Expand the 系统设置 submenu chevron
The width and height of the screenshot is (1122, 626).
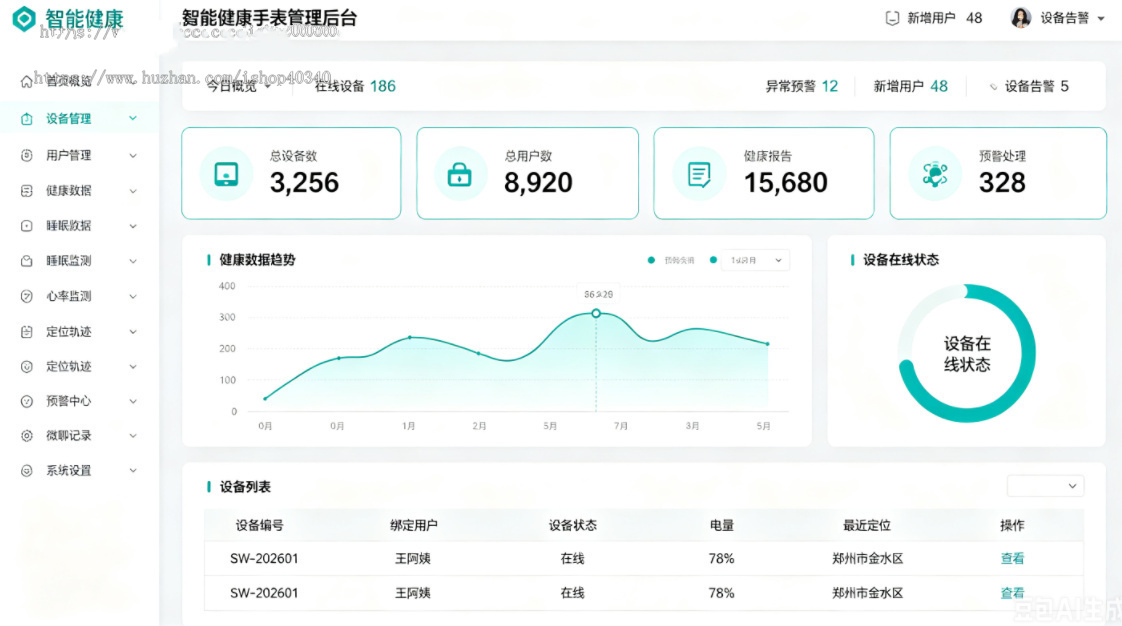133,470
